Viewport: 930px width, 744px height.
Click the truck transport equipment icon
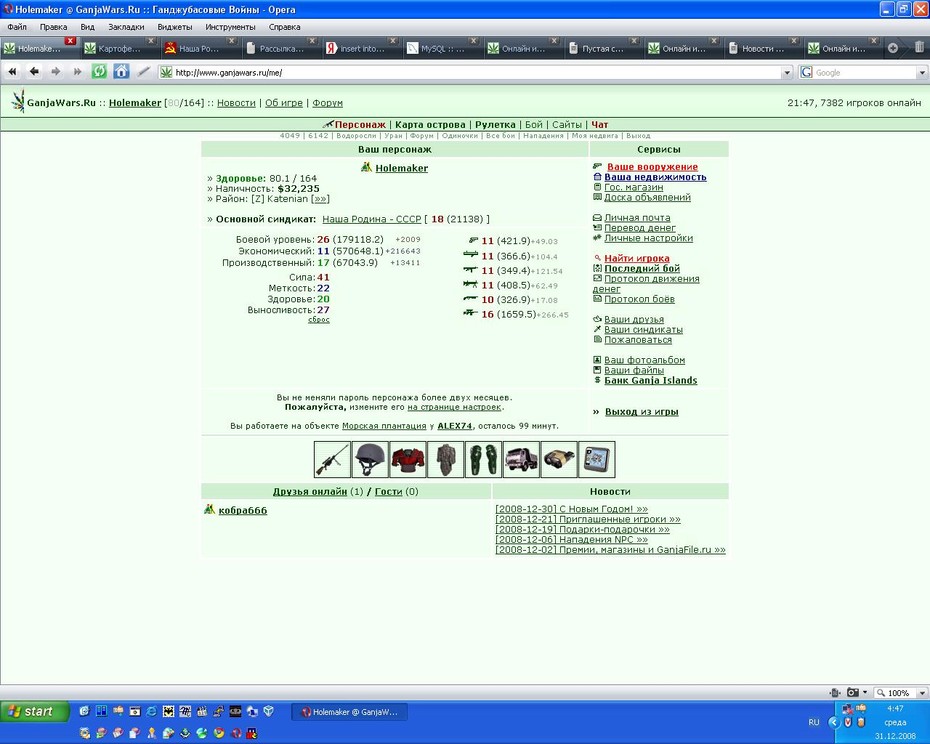point(521,459)
